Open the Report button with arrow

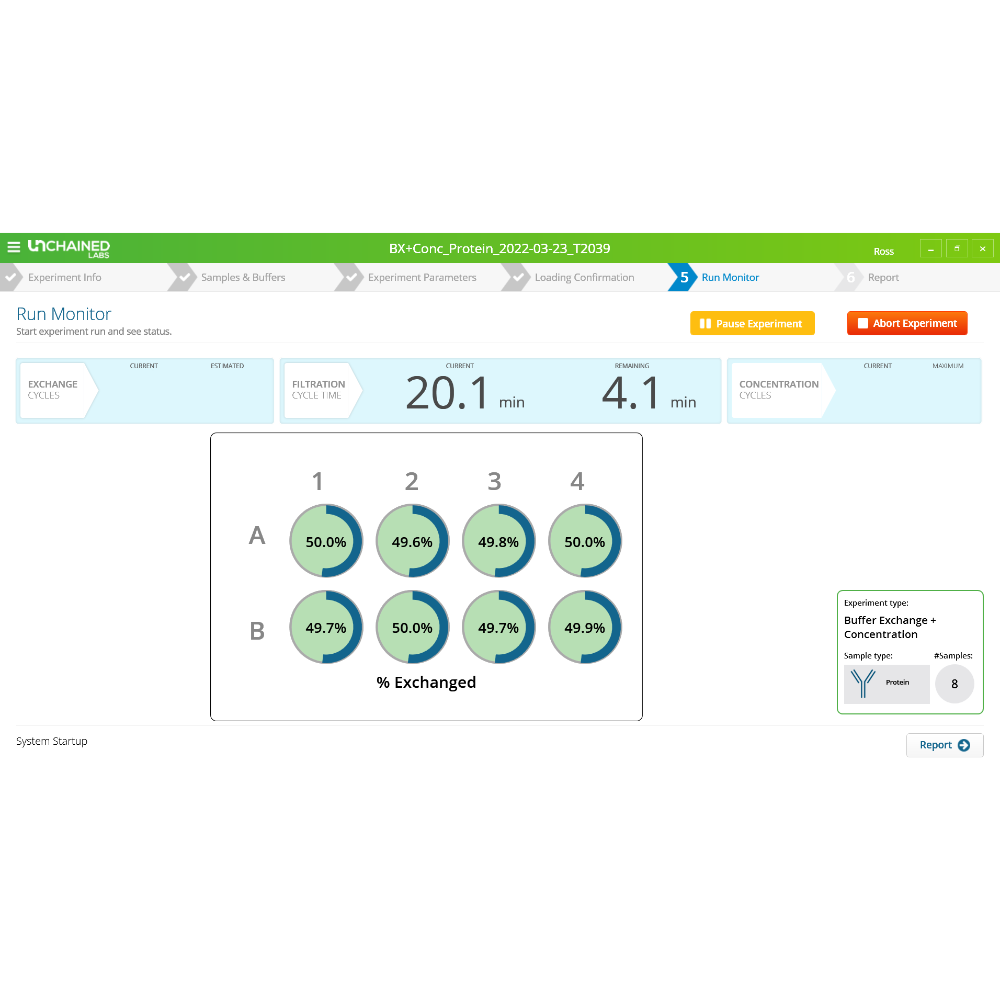944,745
